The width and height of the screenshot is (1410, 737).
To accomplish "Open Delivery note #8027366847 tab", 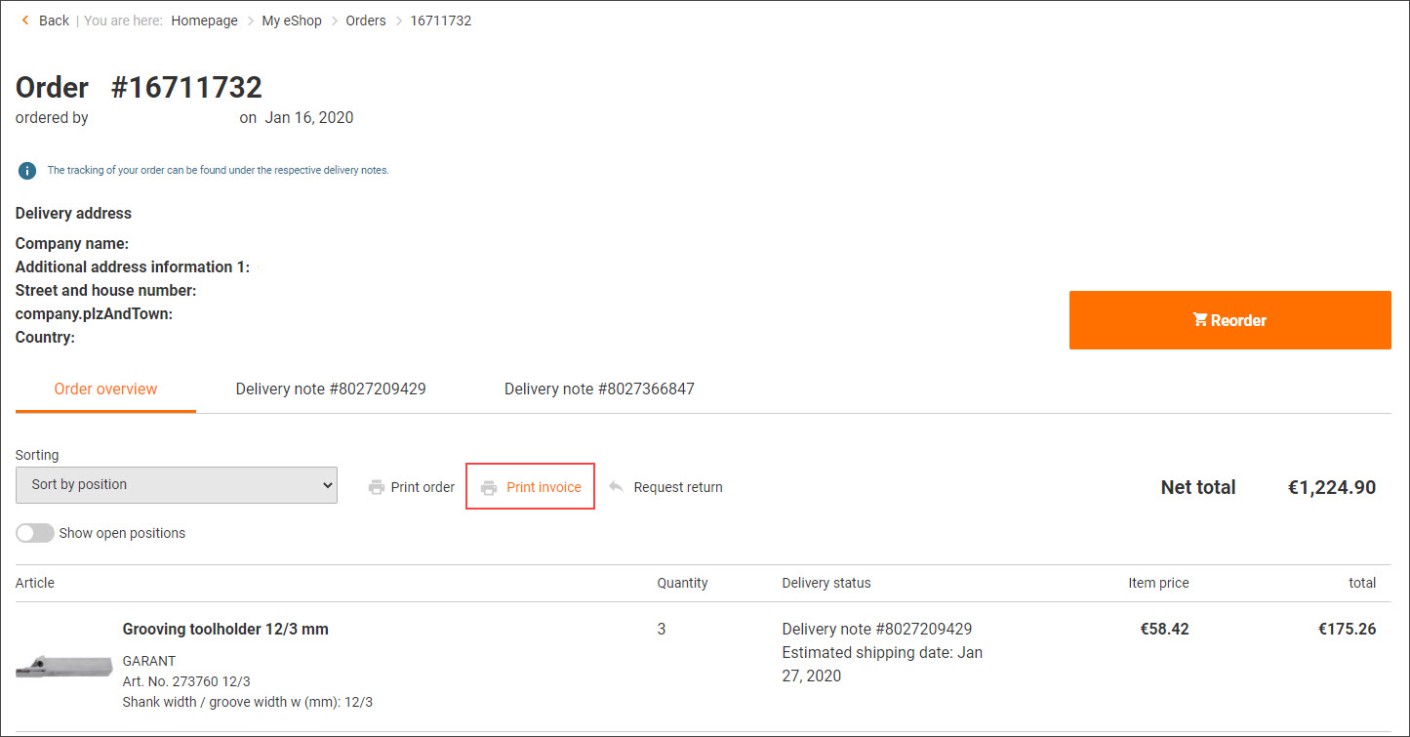I will (599, 389).
